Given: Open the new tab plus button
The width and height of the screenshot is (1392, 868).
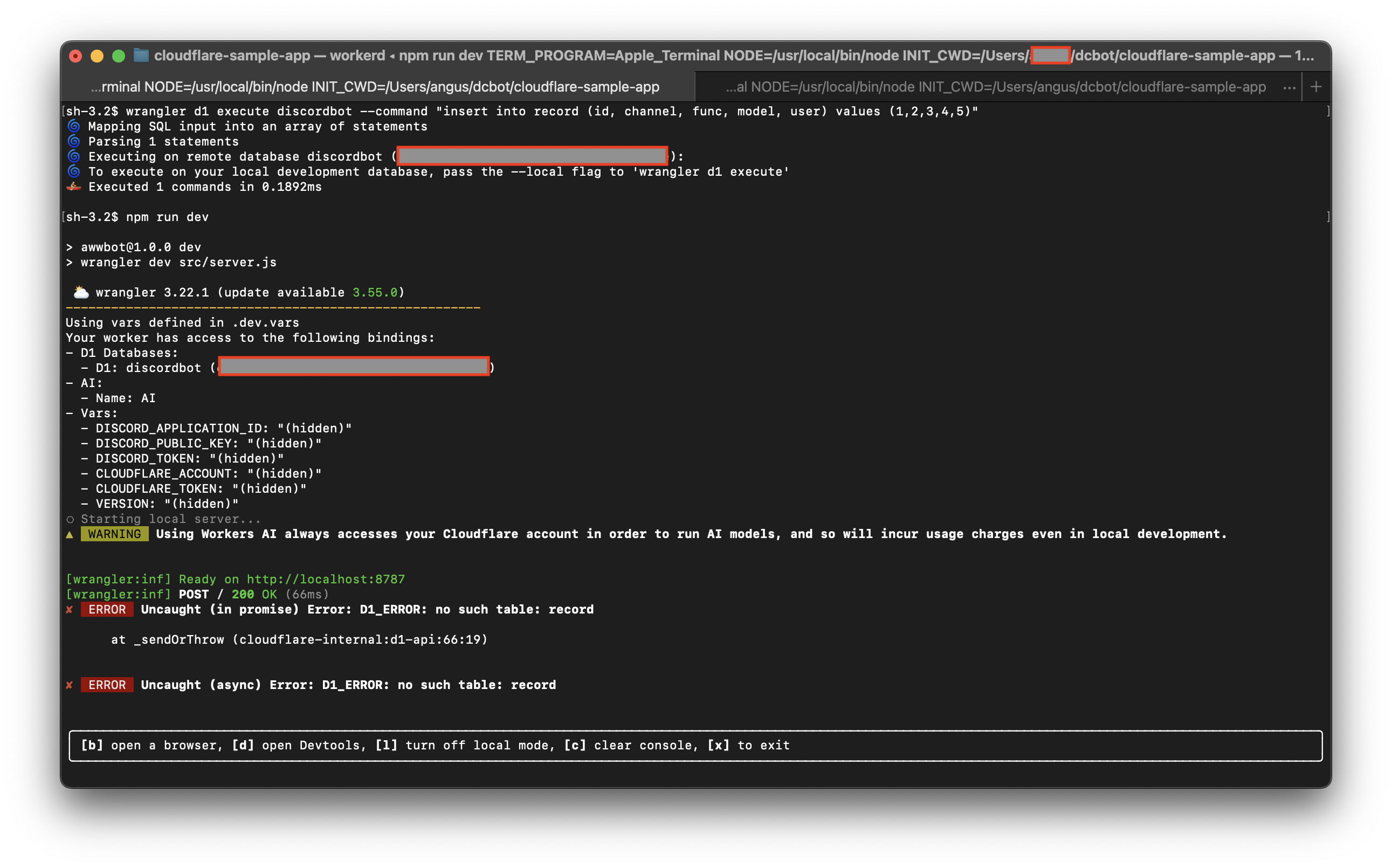Looking at the screenshot, I should click(x=1316, y=87).
